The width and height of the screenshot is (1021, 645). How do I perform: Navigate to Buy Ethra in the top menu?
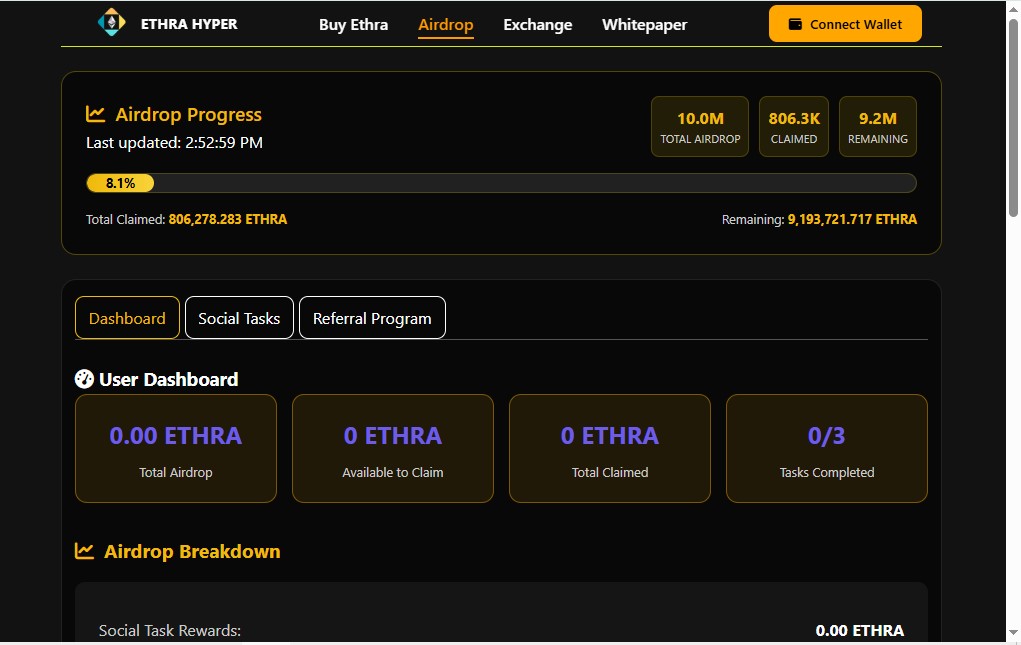(353, 24)
